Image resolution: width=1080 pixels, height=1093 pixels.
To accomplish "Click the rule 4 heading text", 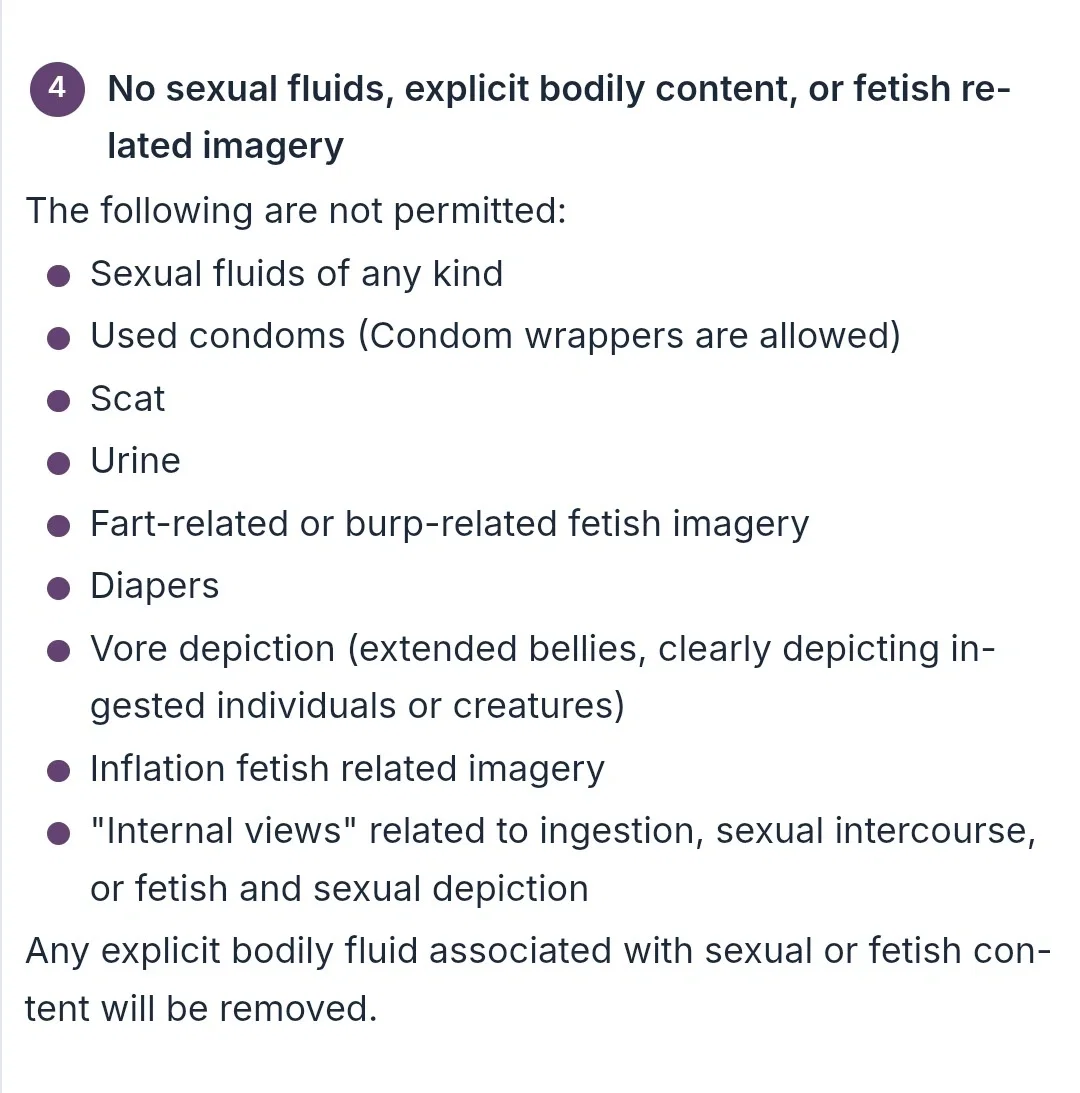I will (x=558, y=117).
